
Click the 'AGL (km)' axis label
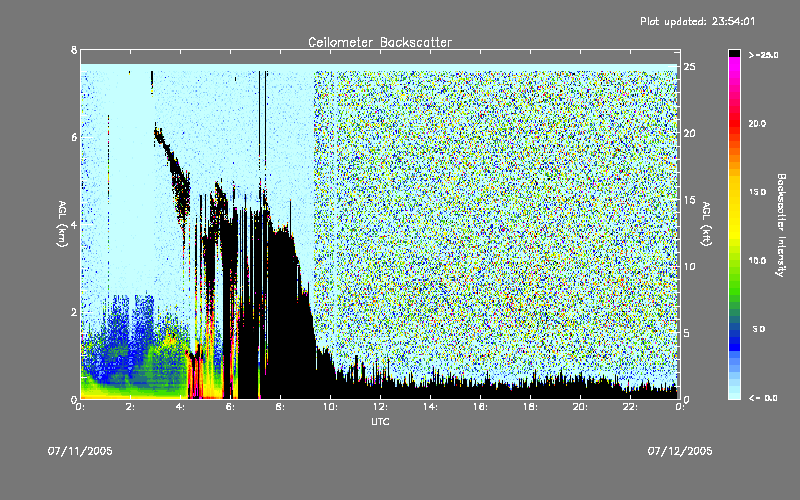click(x=62, y=224)
